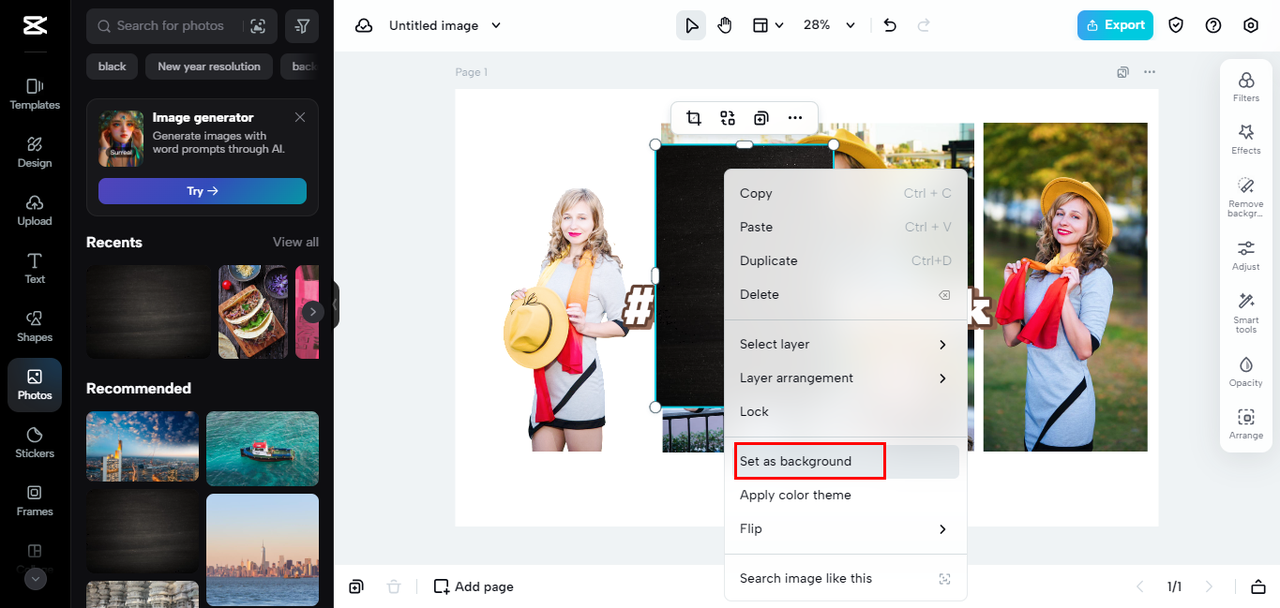
Task: Click the cloud save status icon
Action: (x=364, y=26)
